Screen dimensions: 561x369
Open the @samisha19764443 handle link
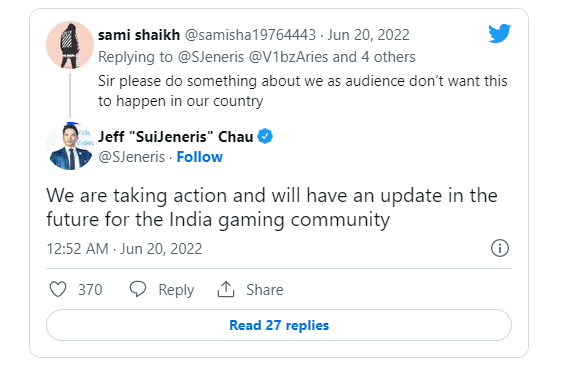coord(250,35)
